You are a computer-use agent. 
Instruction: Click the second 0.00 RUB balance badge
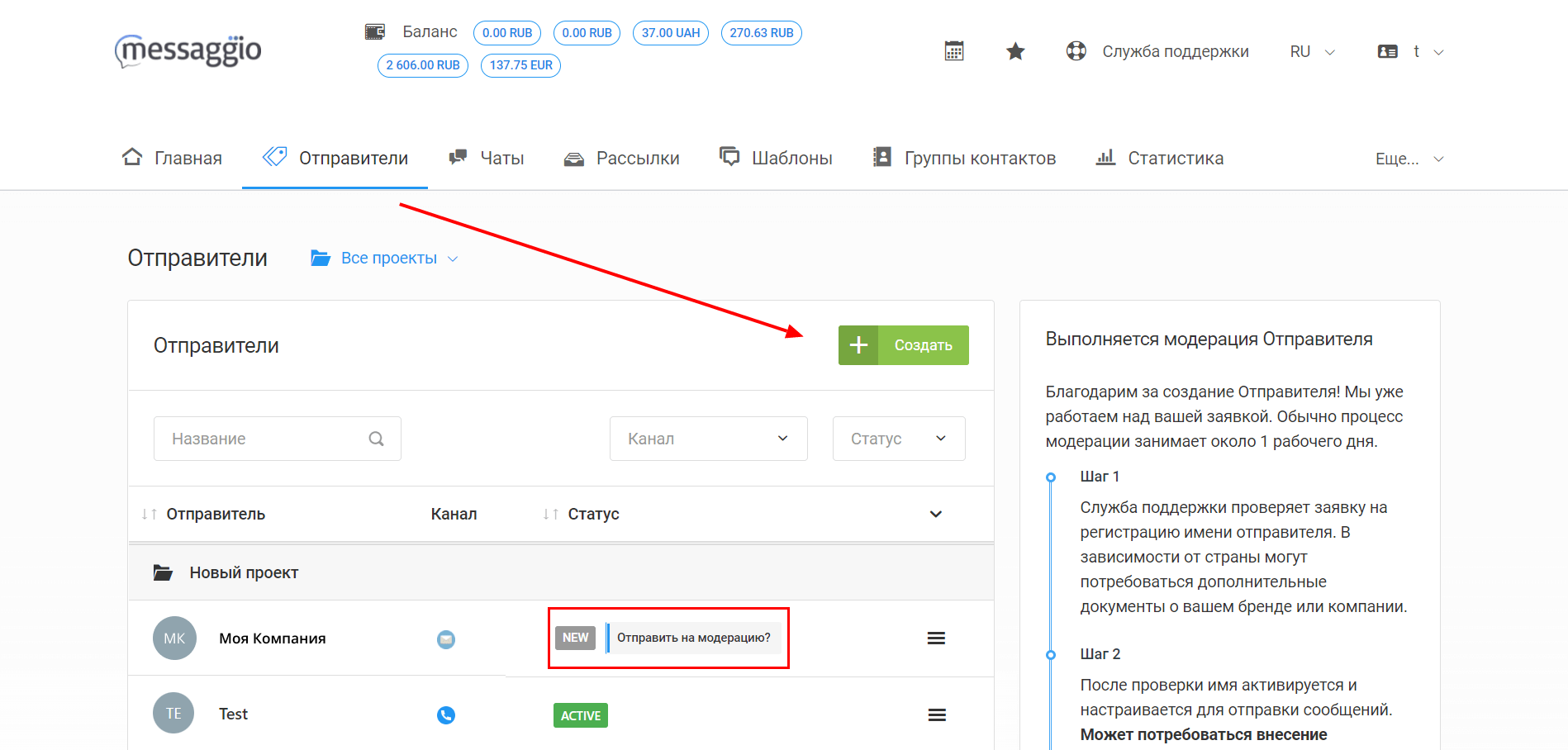pos(587,33)
